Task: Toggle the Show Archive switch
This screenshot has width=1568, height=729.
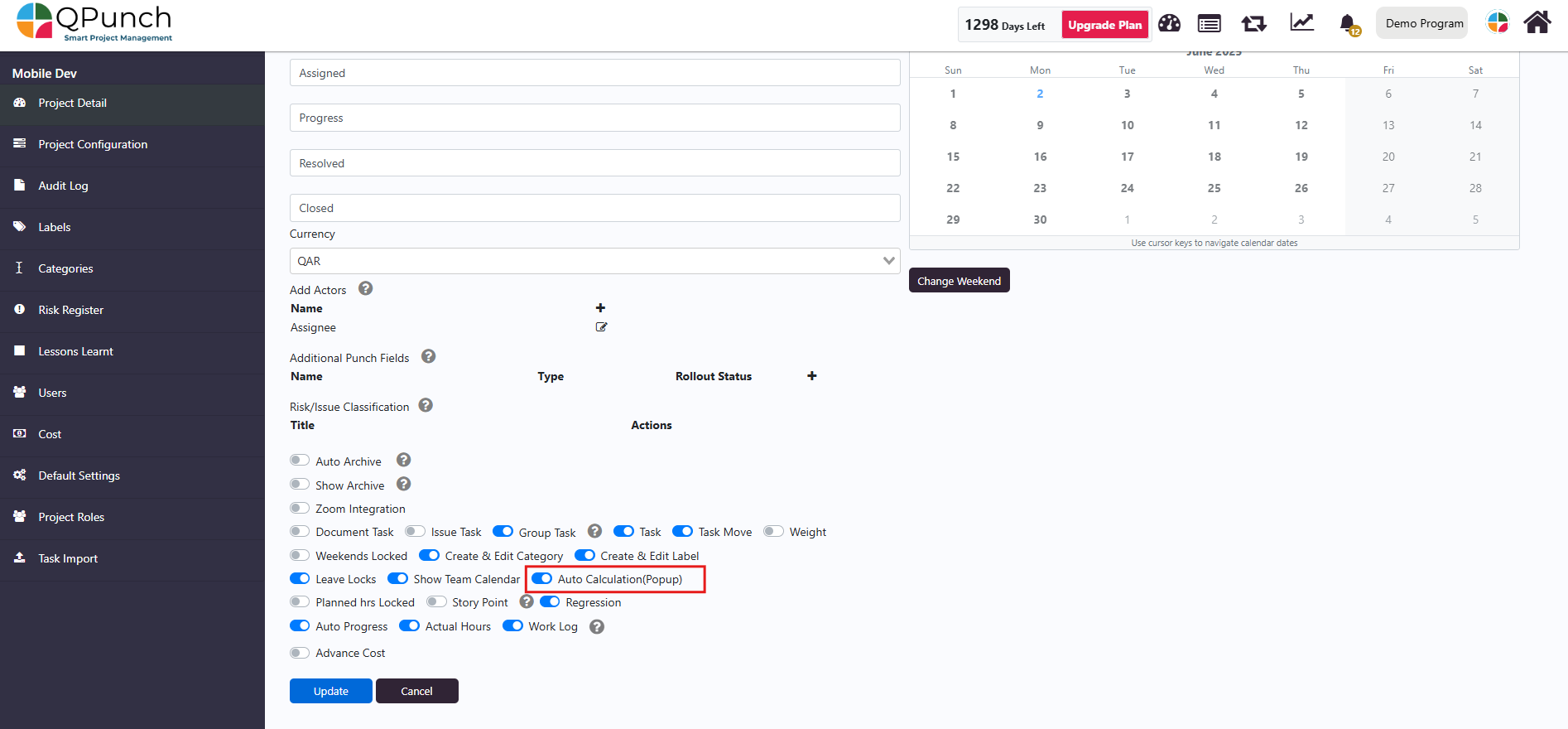Action: pos(300,485)
